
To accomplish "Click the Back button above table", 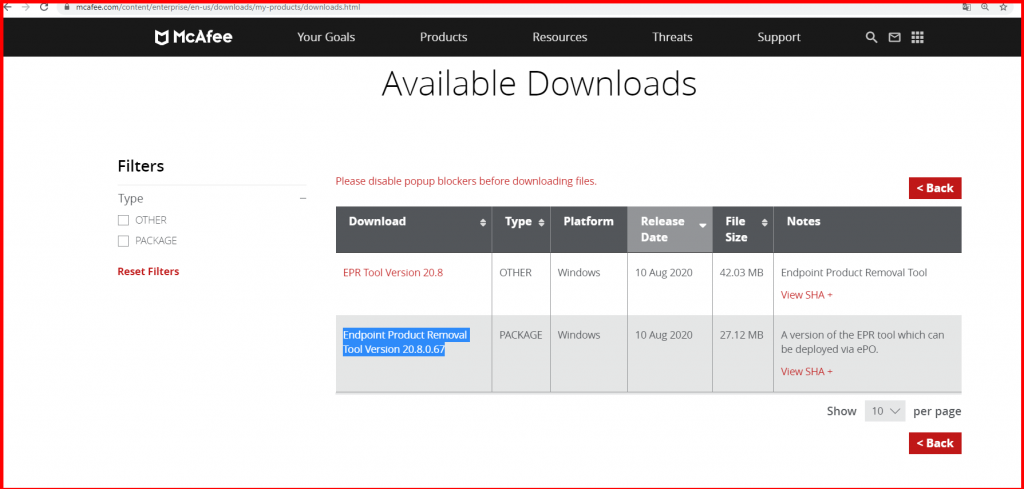I will (x=935, y=188).
